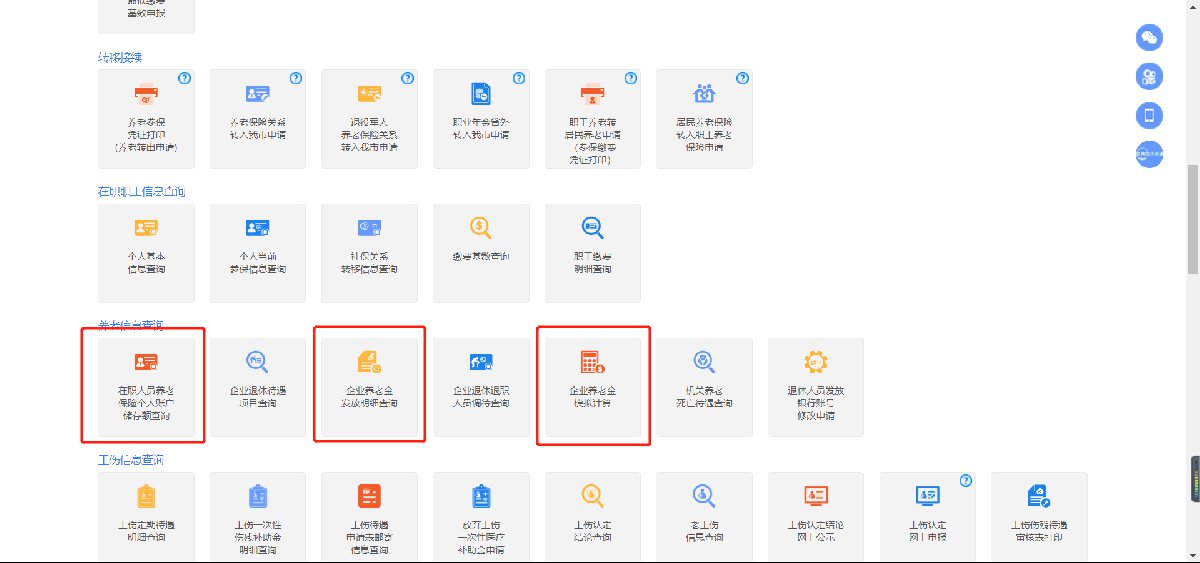1200x563 pixels.
Task: Open the 养老参保凭证打印 card with printer icon
Action: tap(147, 119)
